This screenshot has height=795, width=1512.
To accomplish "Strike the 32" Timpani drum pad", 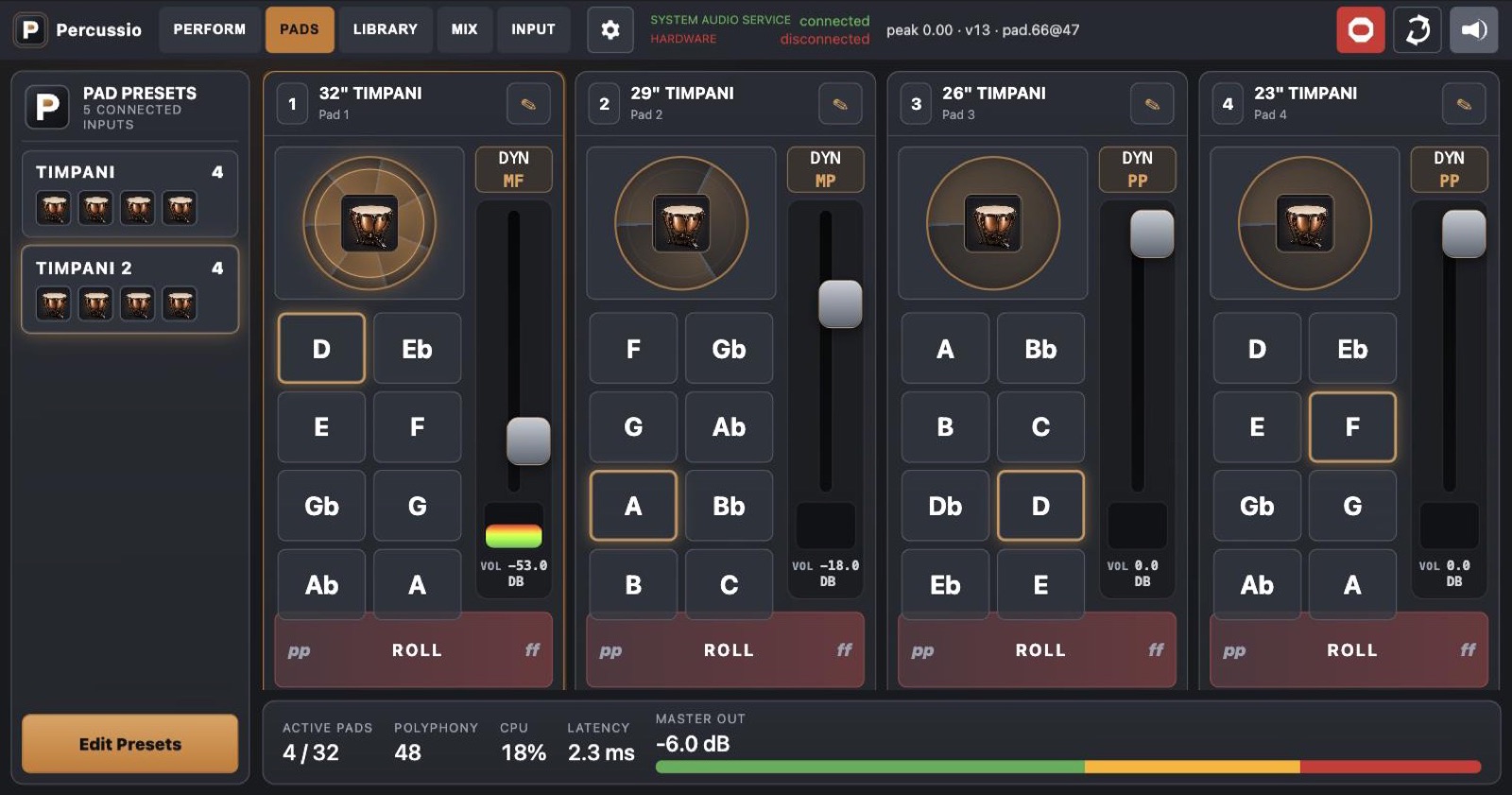I will pyautogui.click(x=369, y=224).
